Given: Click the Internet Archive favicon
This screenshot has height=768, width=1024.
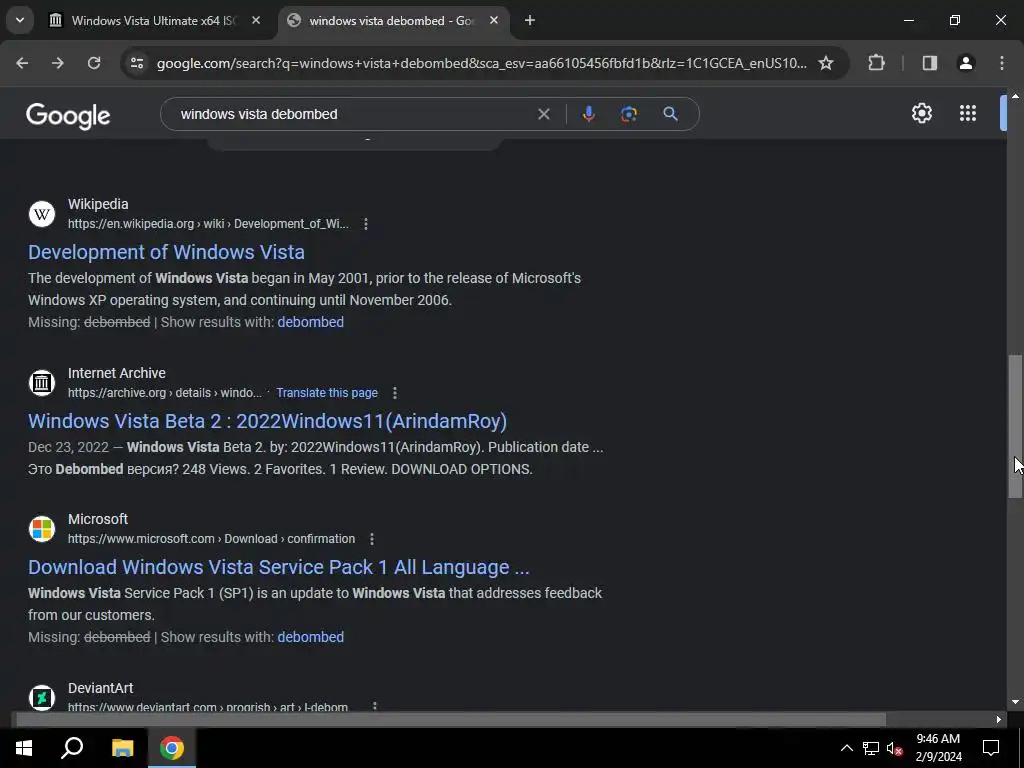Looking at the screenshot, I should click(42, 383).
